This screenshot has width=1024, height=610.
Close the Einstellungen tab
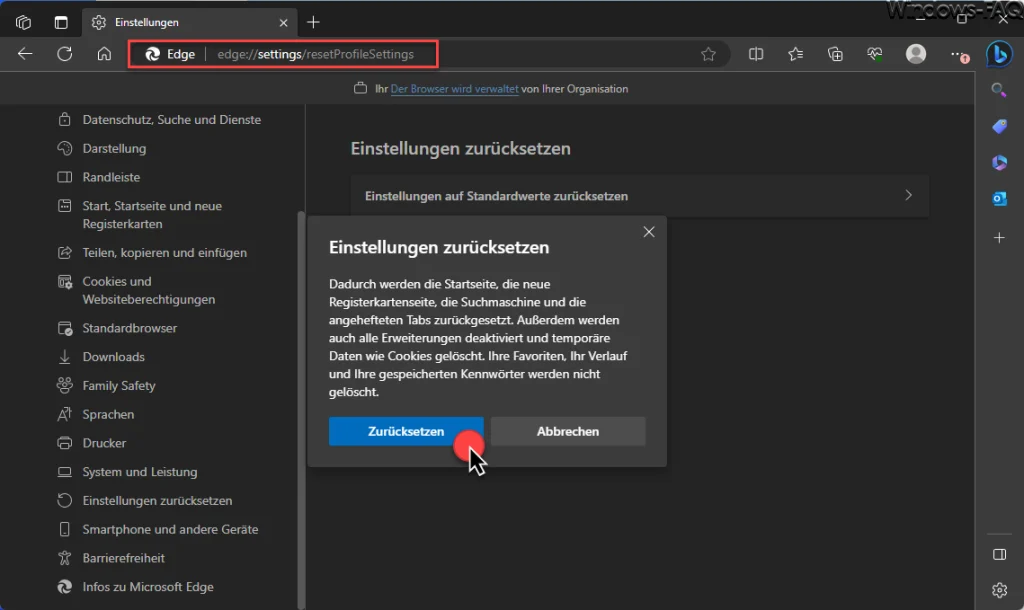(x=283, y=23)
